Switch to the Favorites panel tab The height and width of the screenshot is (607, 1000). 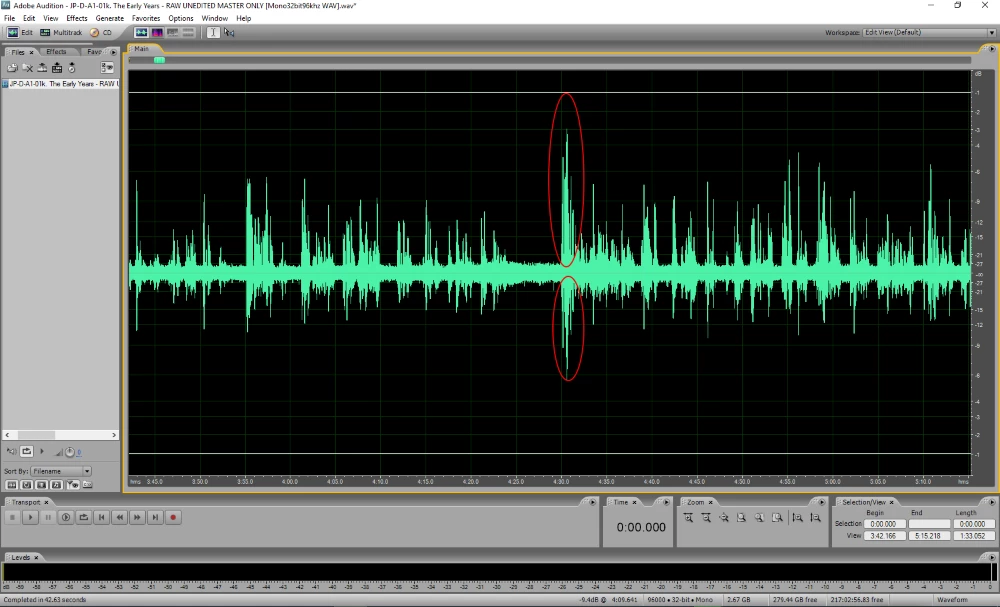click(x=94, y=52)
